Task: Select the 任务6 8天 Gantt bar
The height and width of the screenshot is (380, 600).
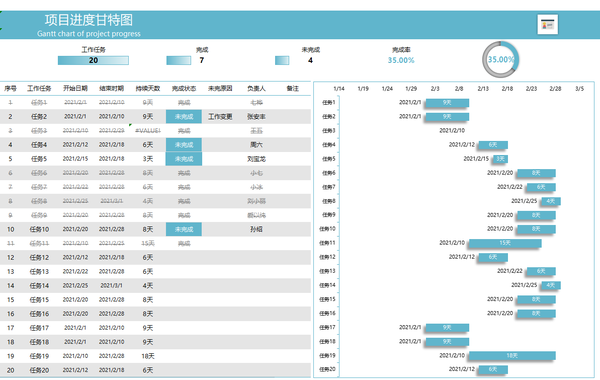Action: click(536, 173)
